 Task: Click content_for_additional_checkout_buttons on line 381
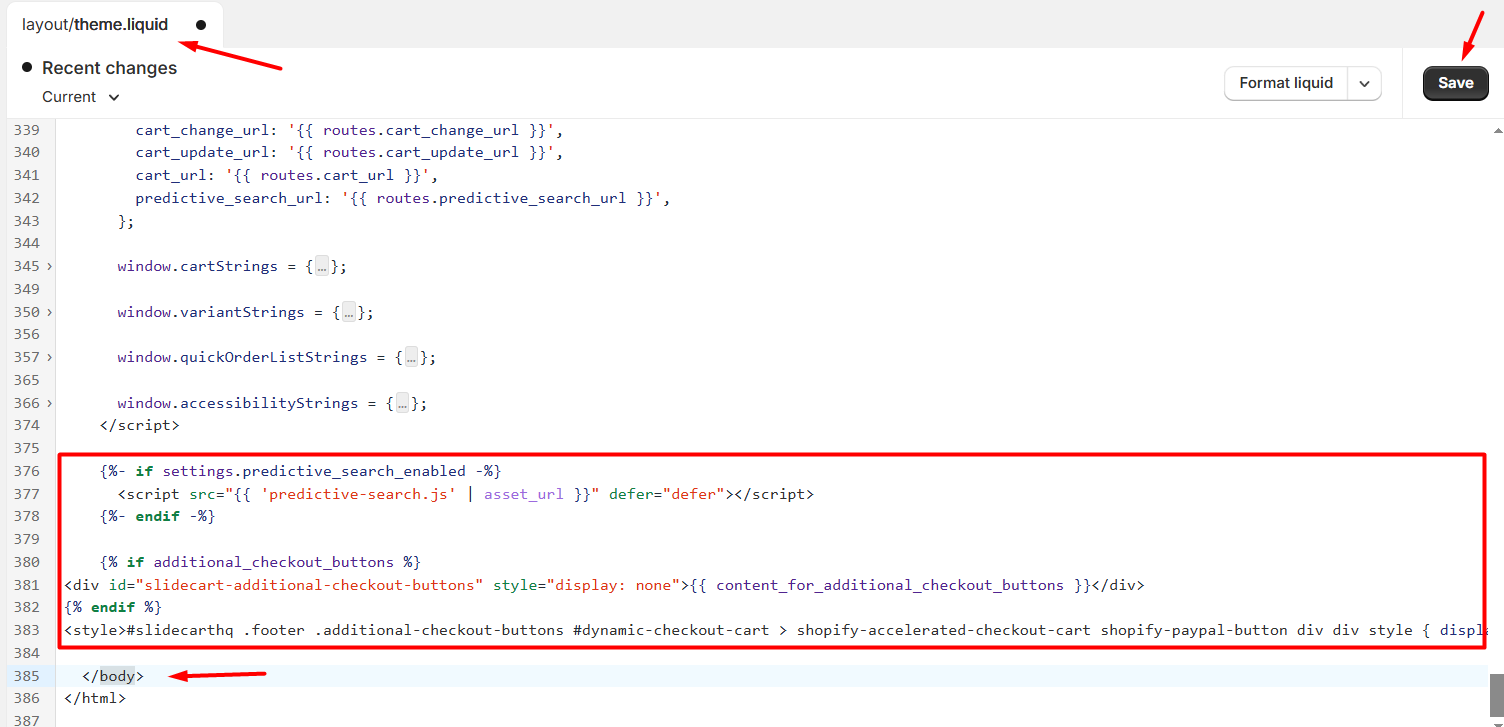pyautogui.click(x=890, y=585)
